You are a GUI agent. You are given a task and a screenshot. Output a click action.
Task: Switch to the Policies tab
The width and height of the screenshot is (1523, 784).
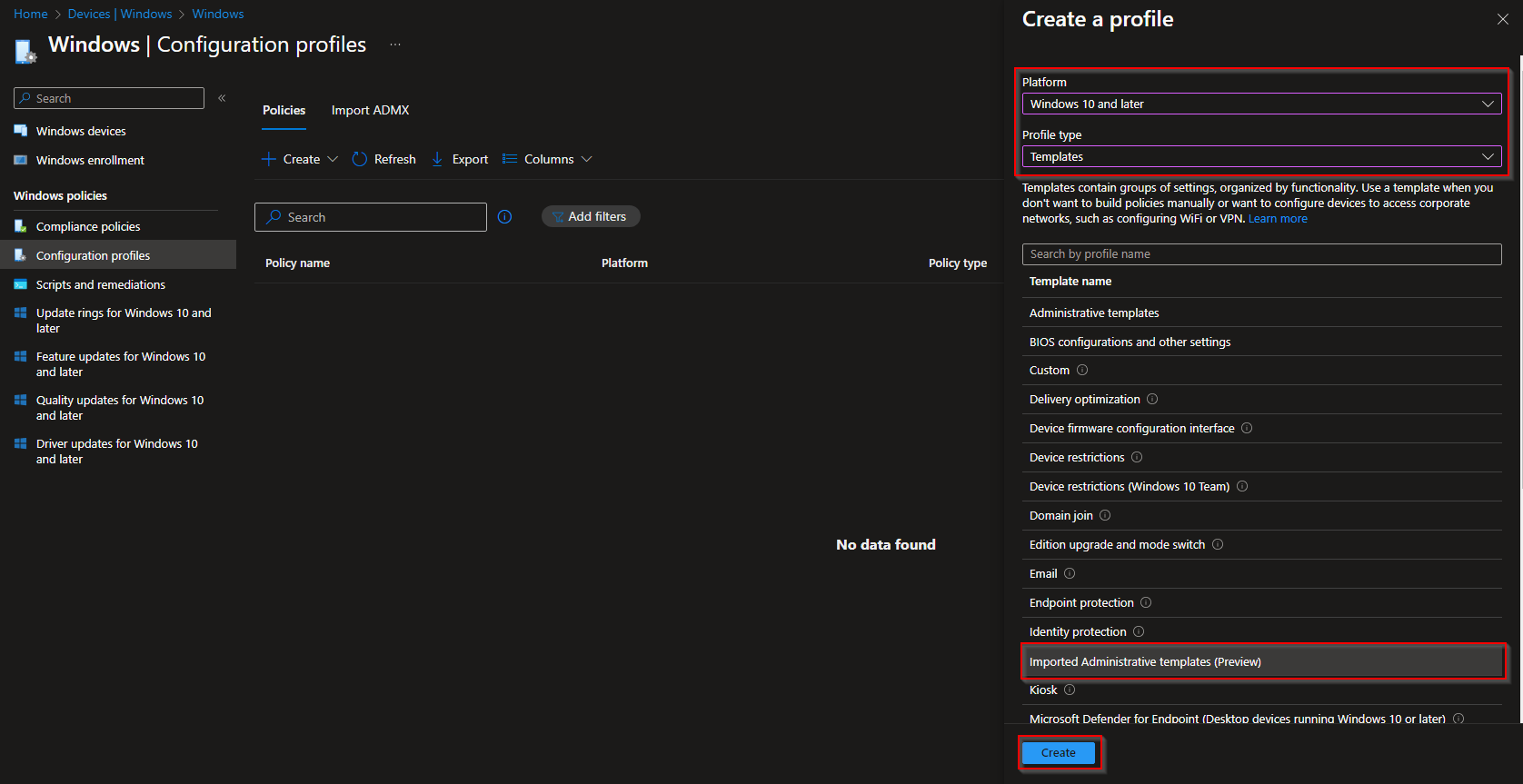coord(284,110)
